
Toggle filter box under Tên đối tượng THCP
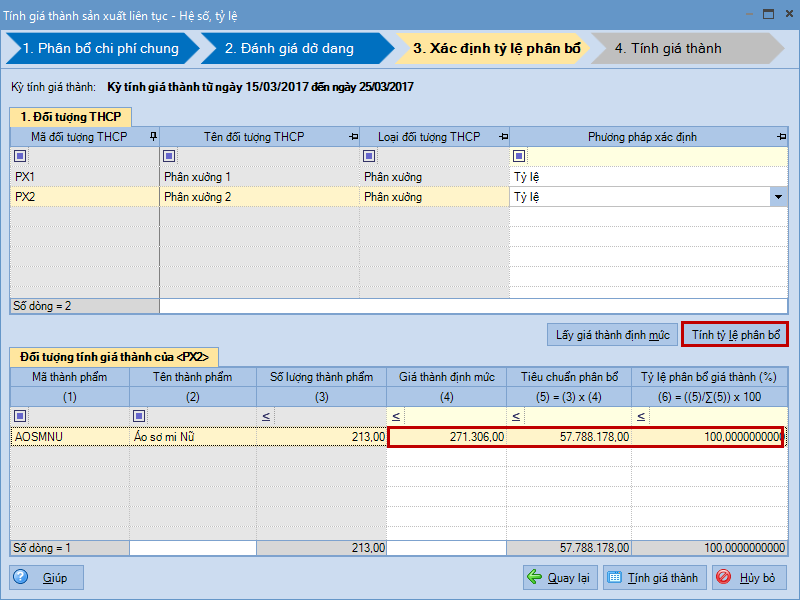(x=169, y=156)
